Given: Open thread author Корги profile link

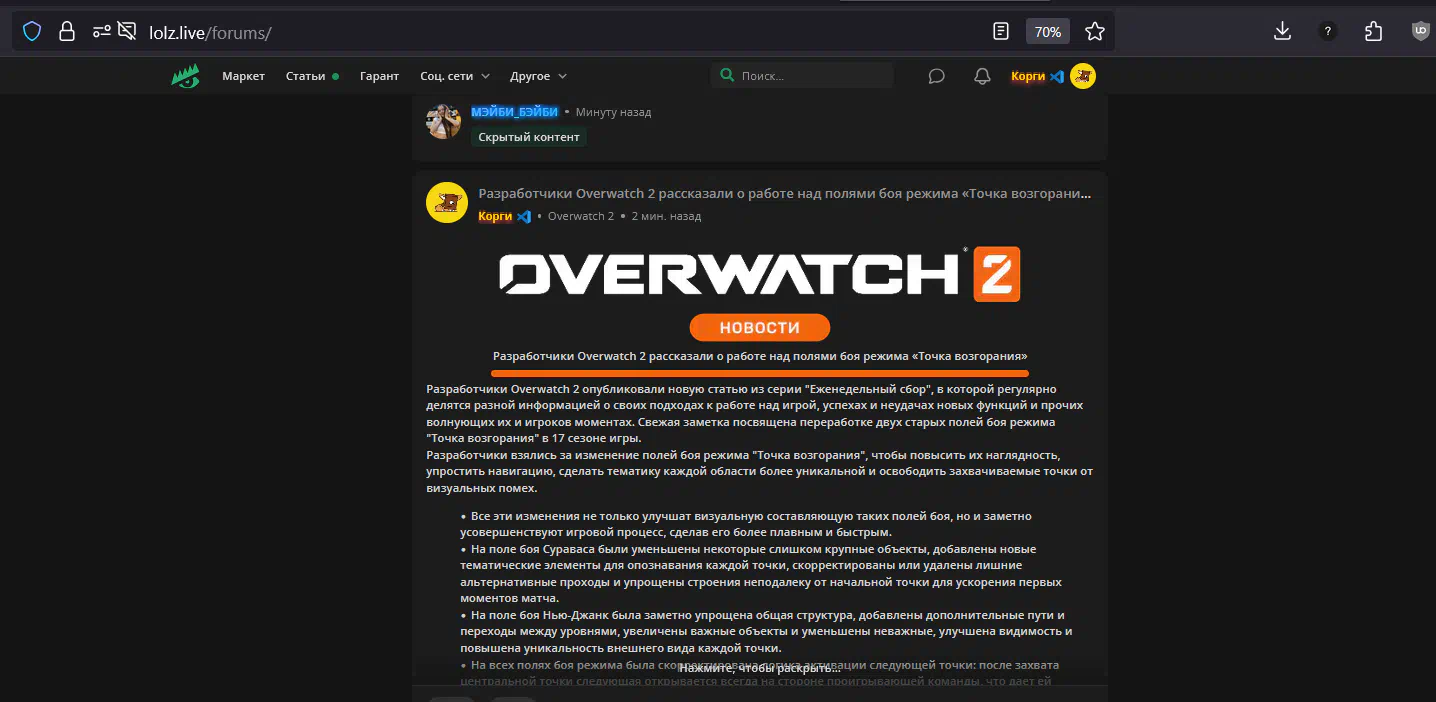Looking at the screenshot, I should coord(495,216).
